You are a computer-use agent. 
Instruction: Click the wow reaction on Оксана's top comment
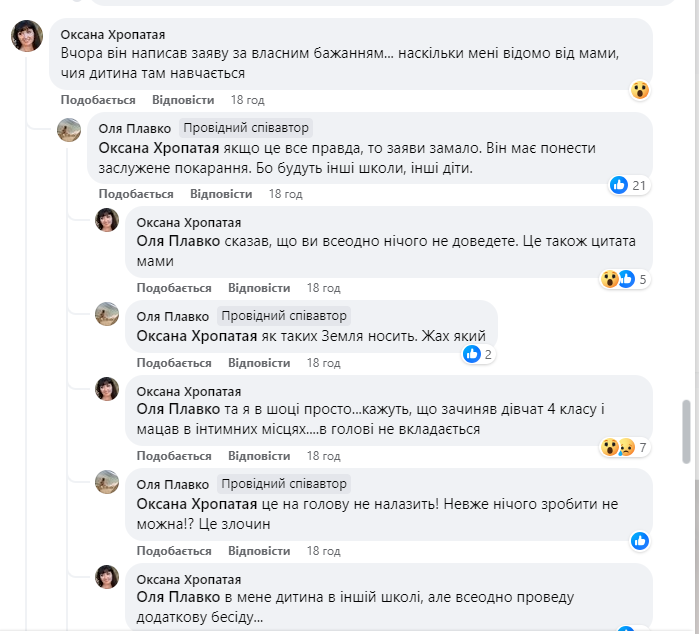click(x=640, y=90)
